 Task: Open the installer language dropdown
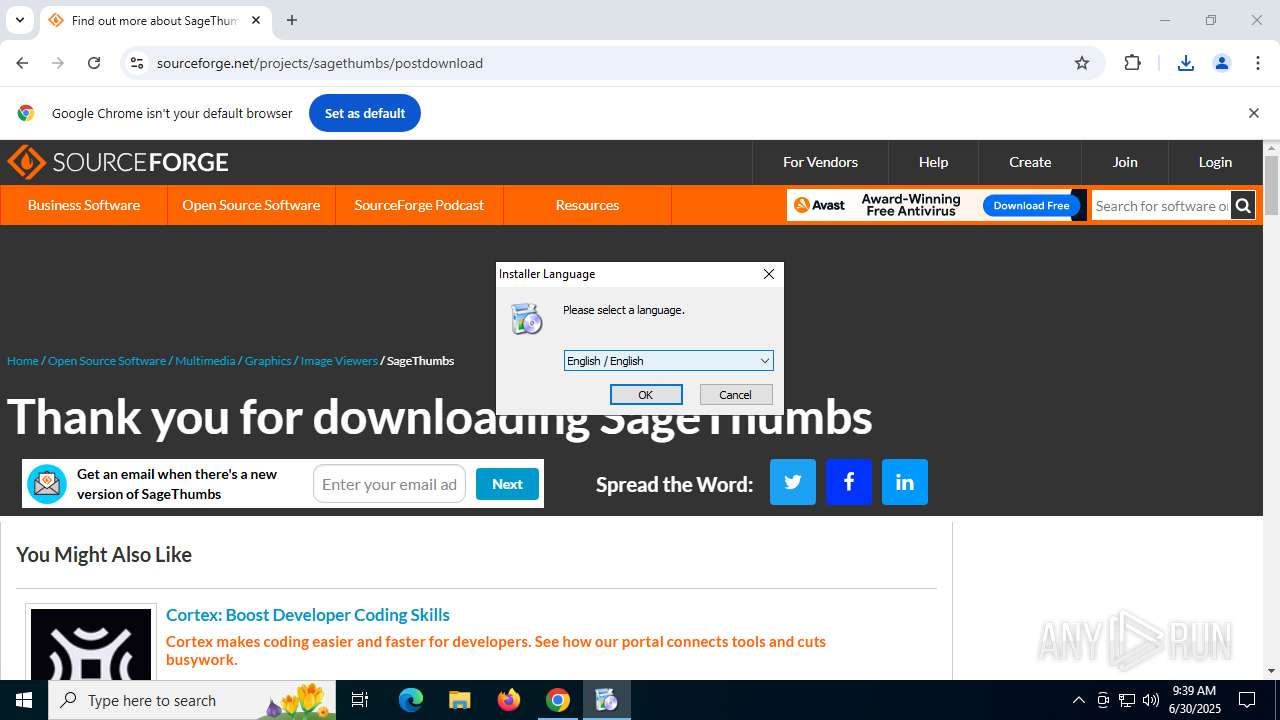[x=668, y=361]
